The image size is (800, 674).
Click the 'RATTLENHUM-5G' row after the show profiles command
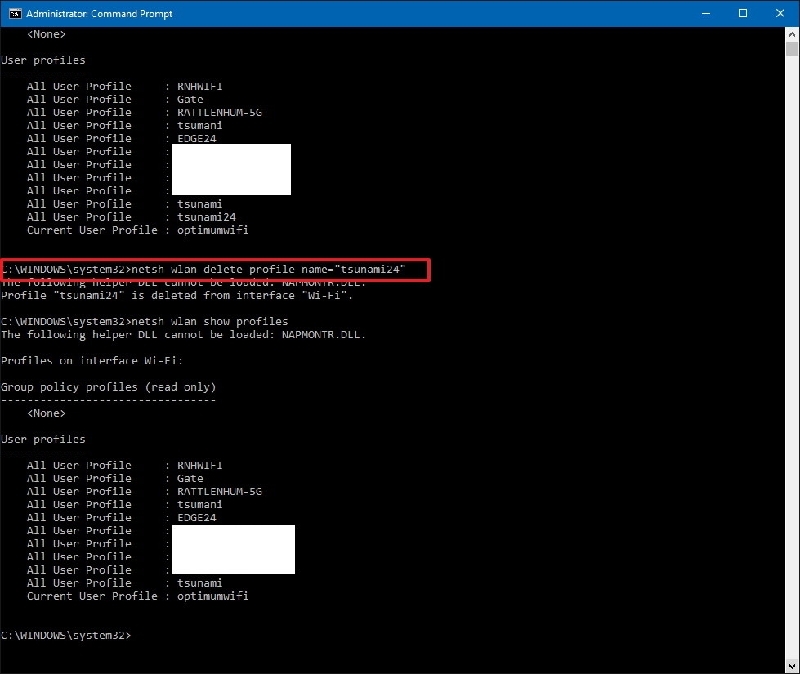pyautogui.click(x=144, y=491)
